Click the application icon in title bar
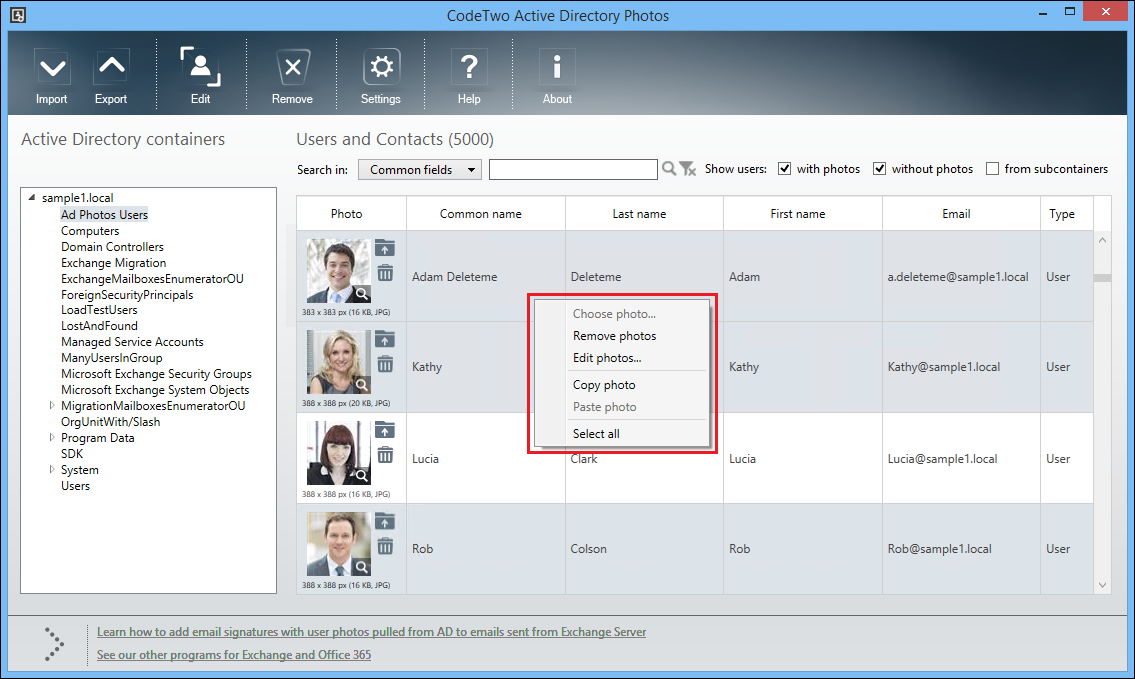The image size is (1135, 679). pos(18,14)
